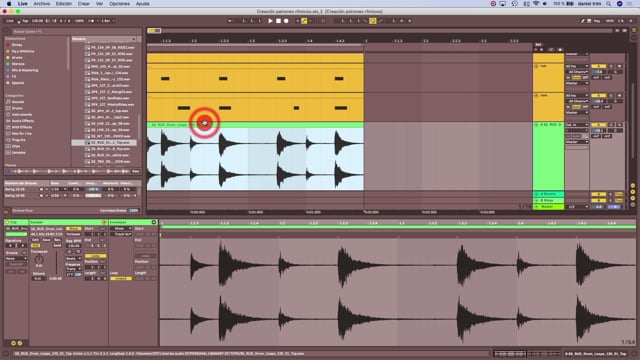Start playback with the Play button
The height and width of the screenshot is (360, 640).
coord(270,21)
